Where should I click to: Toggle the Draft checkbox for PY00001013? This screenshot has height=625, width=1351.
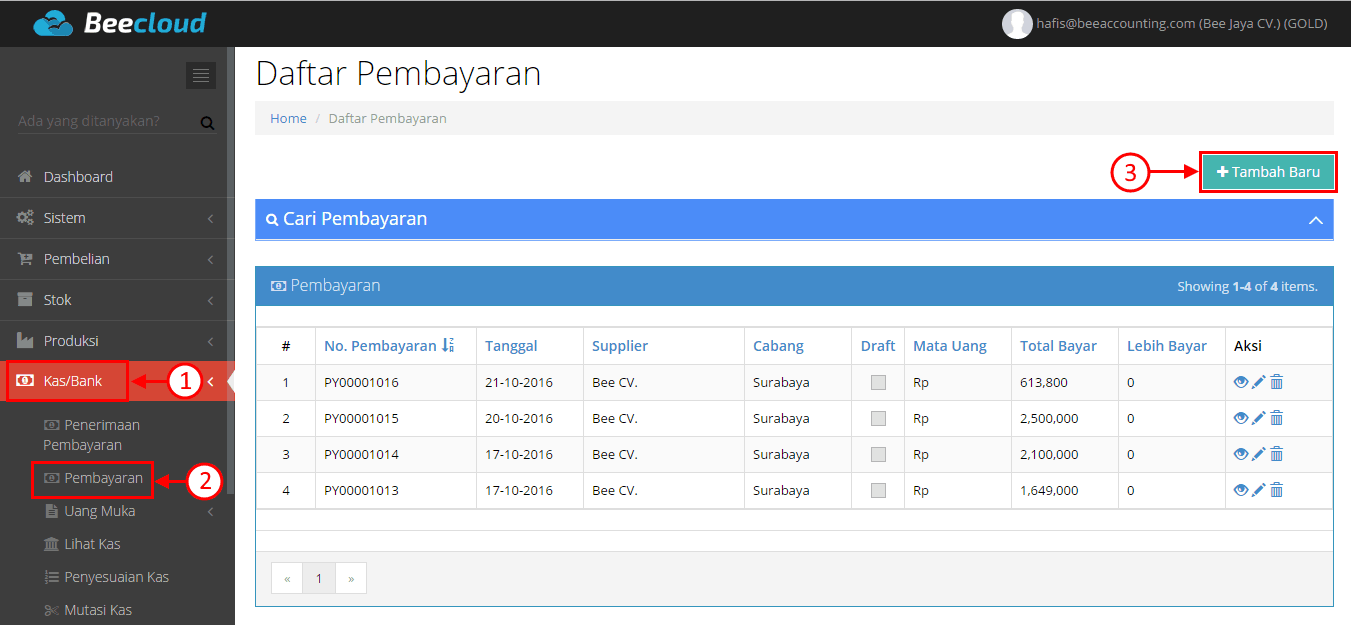(x=878, y=490)
